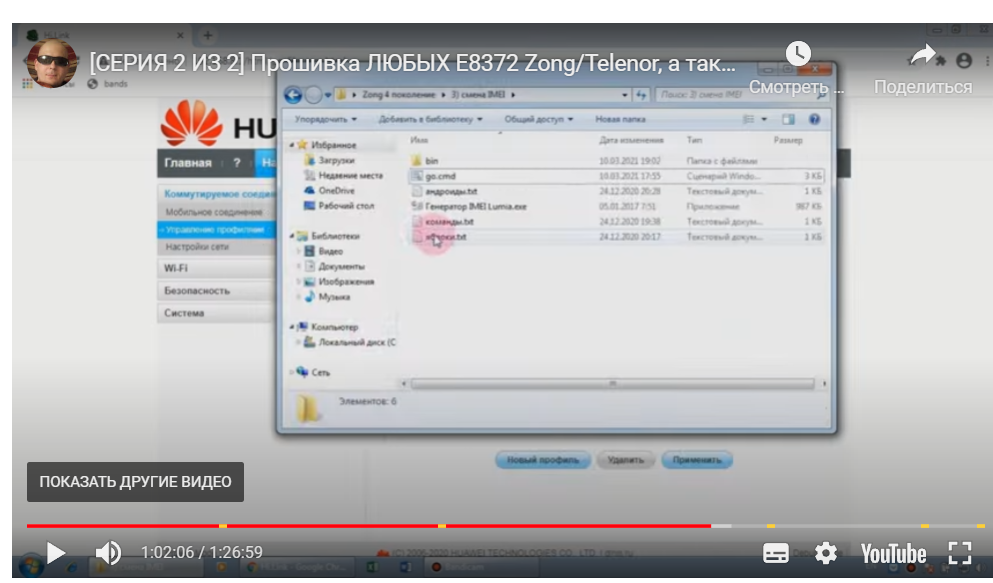Image resolution: width=993 pixels, height=583 pixels.
Task: Click the Watch Later clock icon
Action: 798,54
